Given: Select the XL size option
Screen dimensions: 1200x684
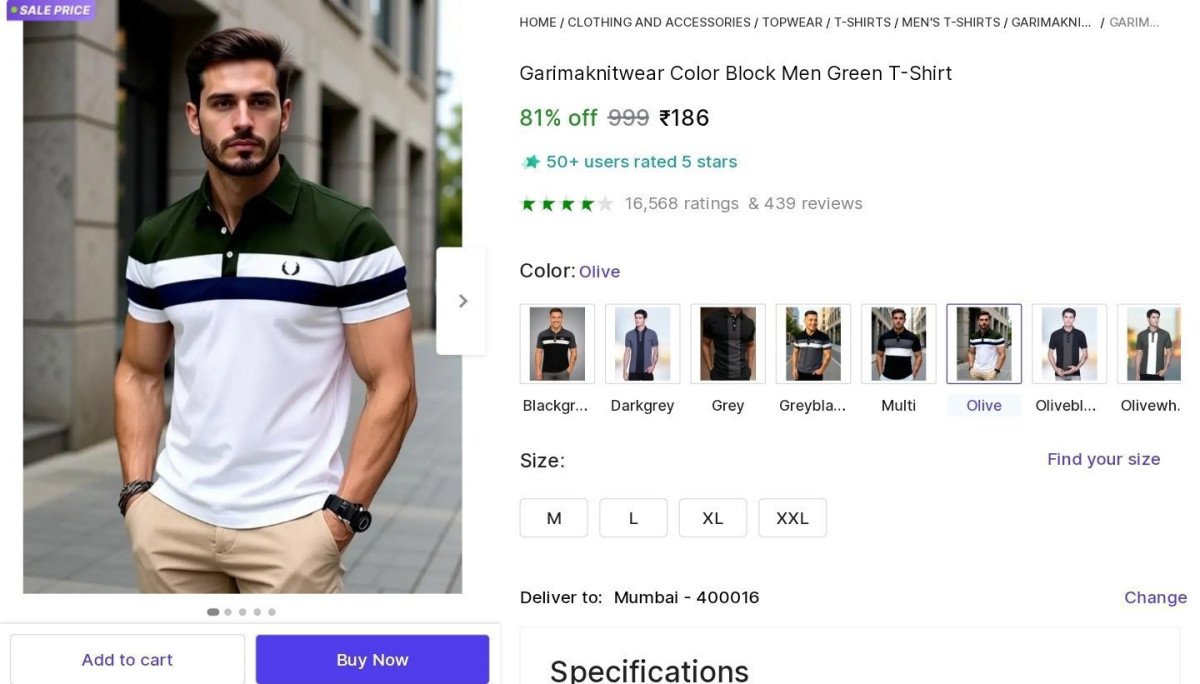Looking at the screenshot, I should pos(713,518).
